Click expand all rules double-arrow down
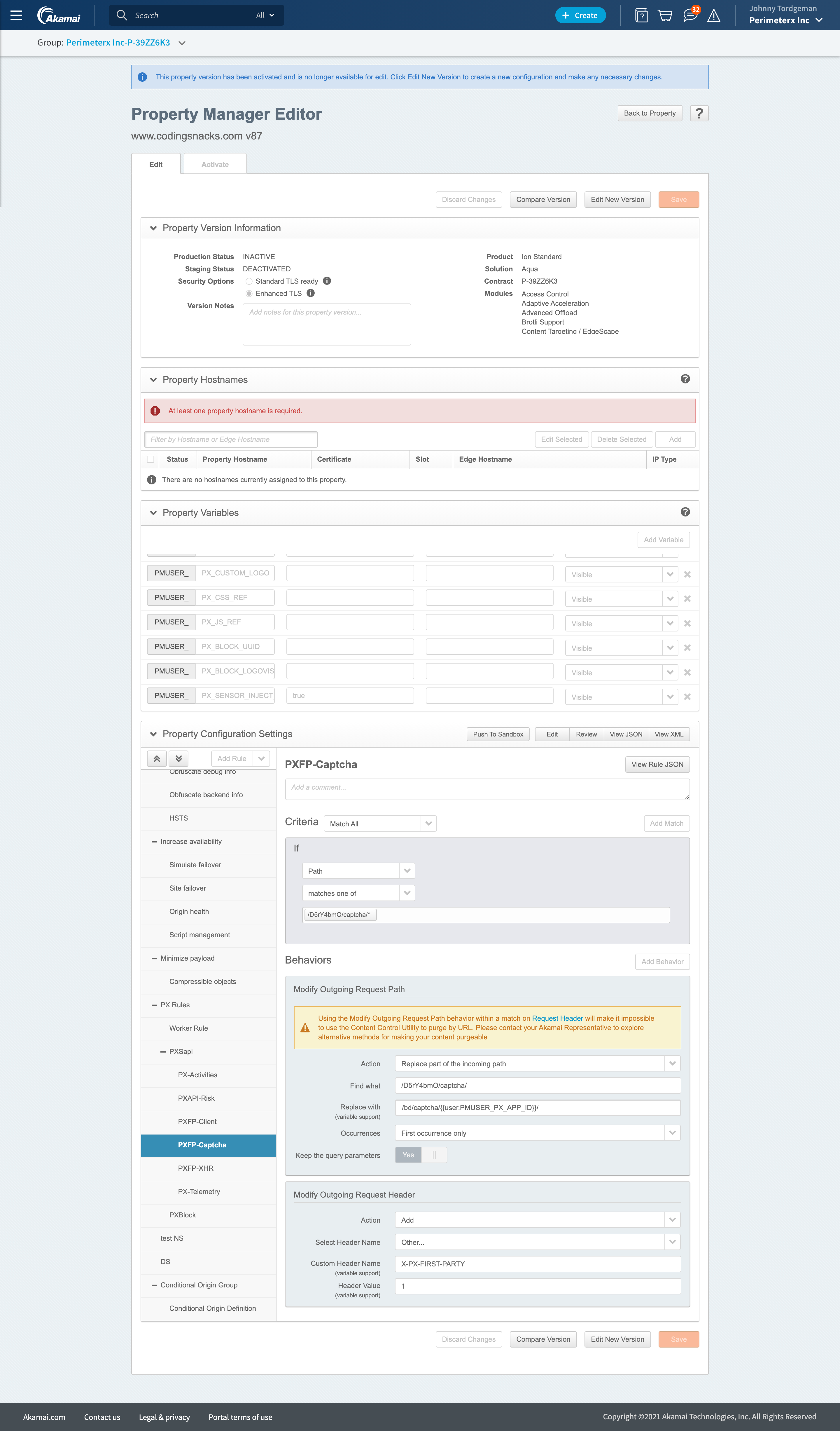Screen dimensions: 840x1431 click(x=178, y=758)
